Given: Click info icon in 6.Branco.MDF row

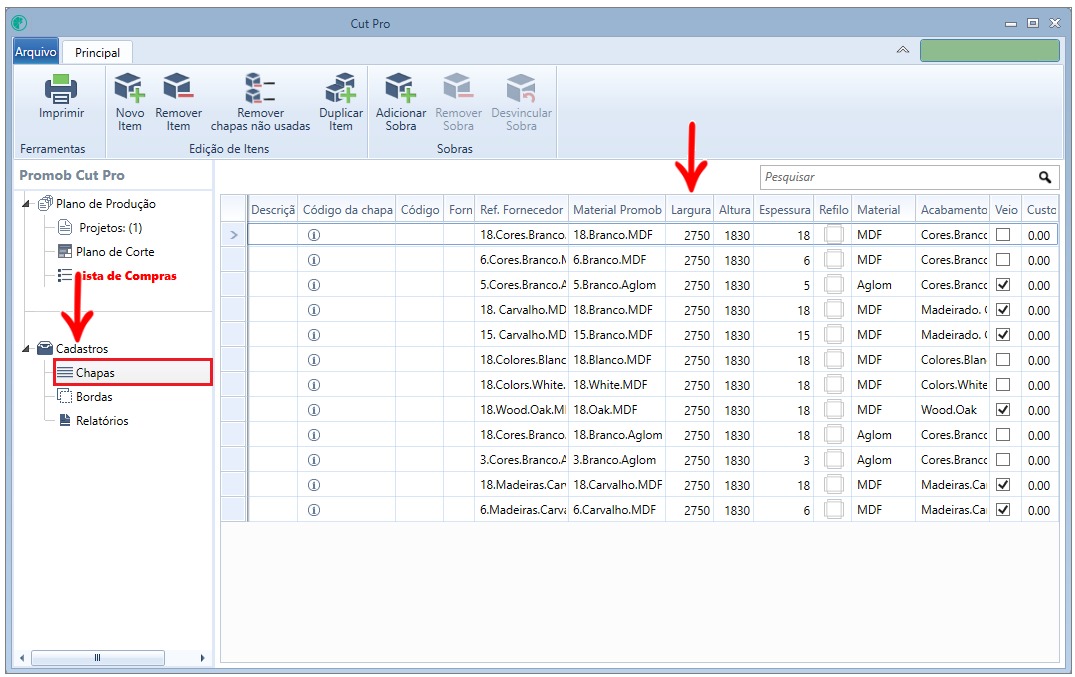Looking at the screenshot, I should click(314, 260).
